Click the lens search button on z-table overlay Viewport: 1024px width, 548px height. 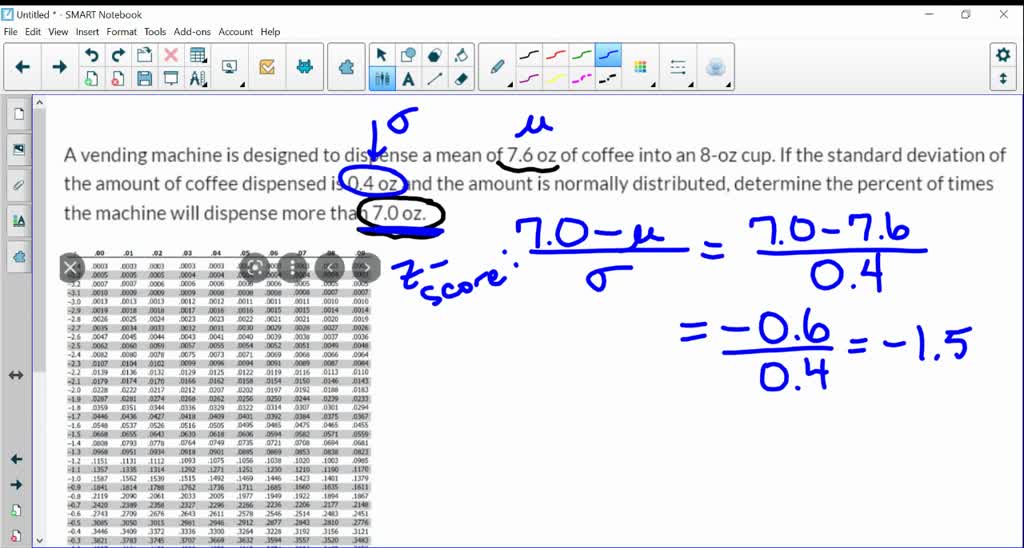(255, 267)
